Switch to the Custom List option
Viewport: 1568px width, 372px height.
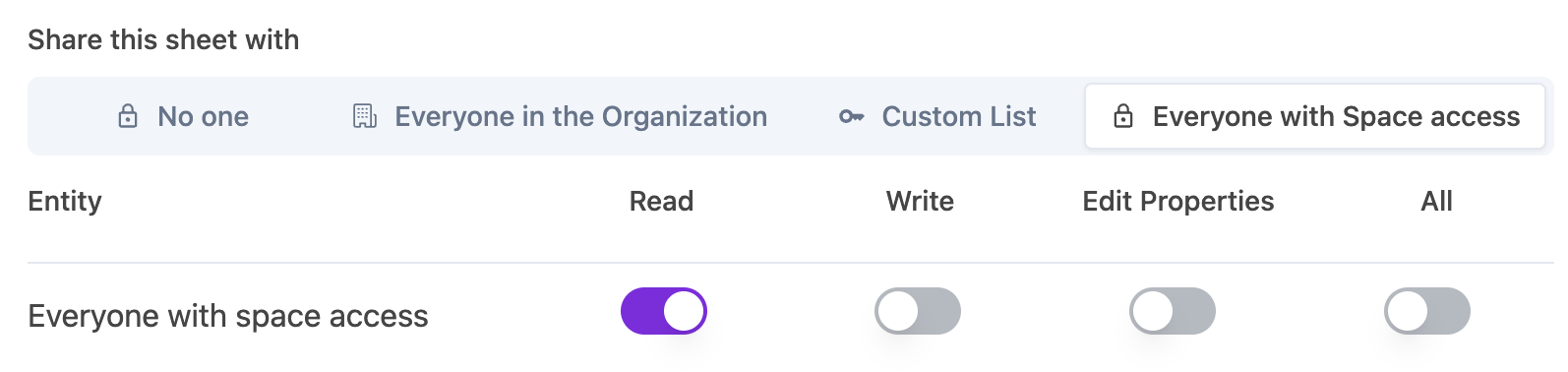937,116
